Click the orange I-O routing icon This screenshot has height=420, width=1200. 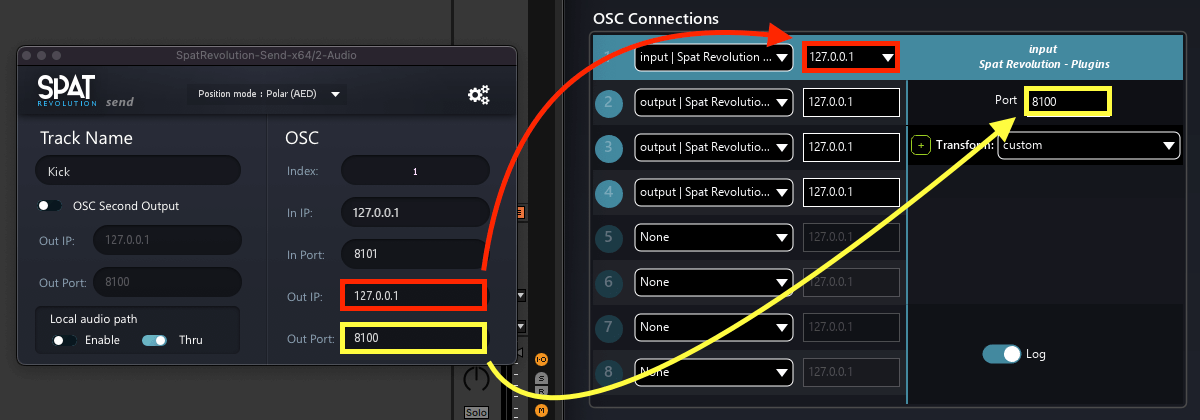pyautogui.click(x=541, y=359)
